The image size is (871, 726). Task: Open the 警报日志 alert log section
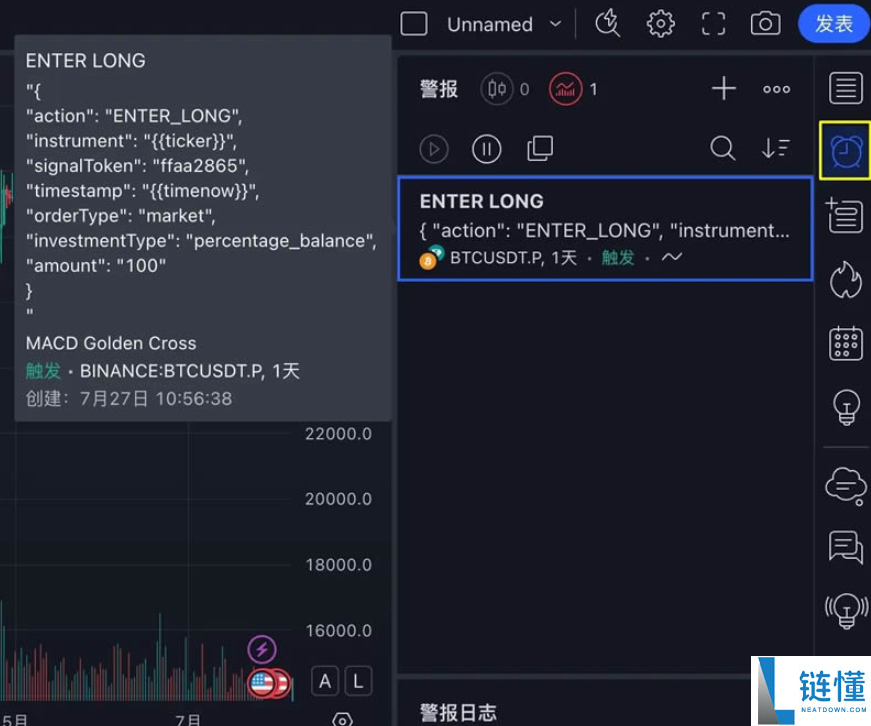point(458,713)
